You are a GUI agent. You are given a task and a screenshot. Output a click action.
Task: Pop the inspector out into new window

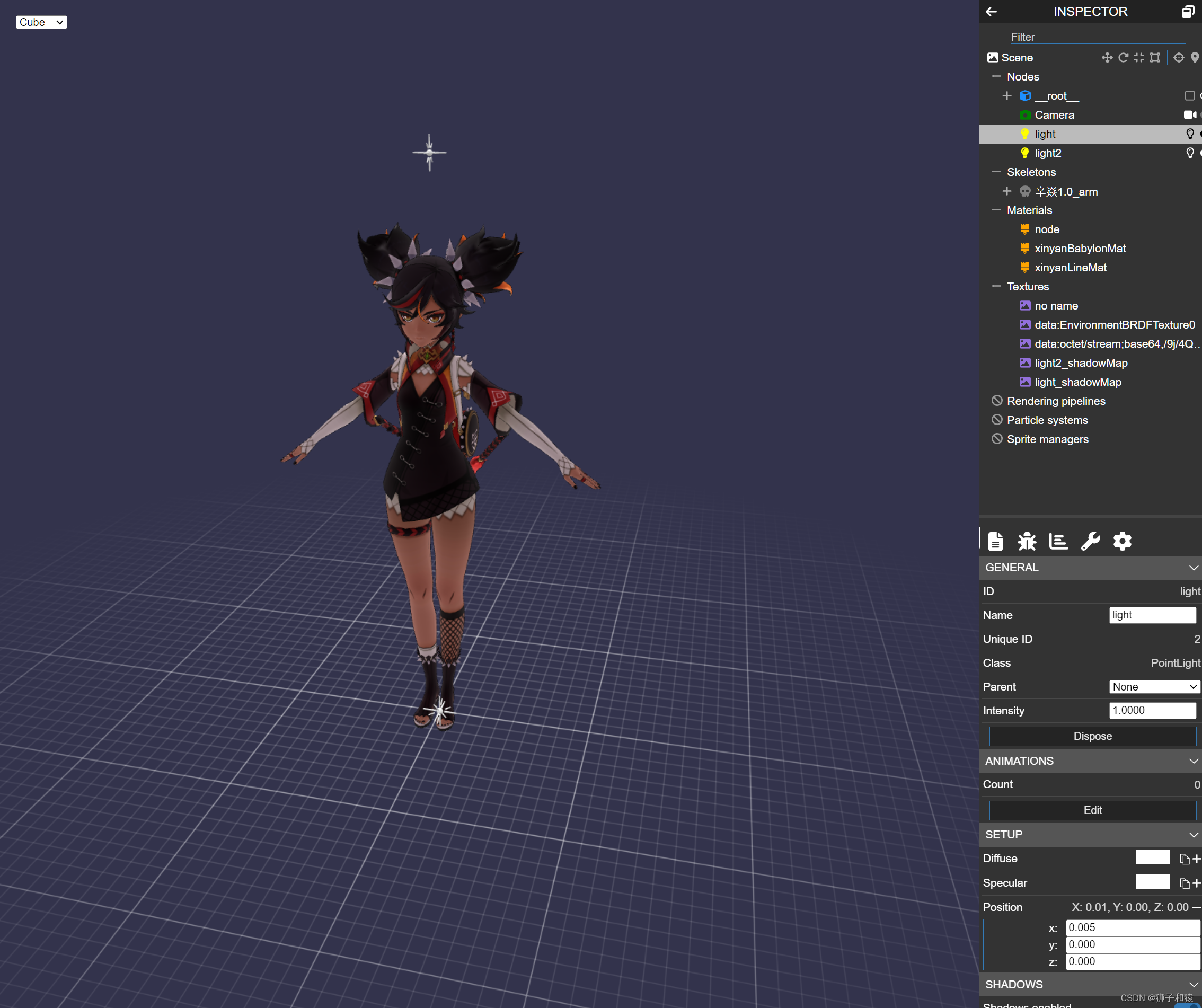click(x=1188, y=12)
